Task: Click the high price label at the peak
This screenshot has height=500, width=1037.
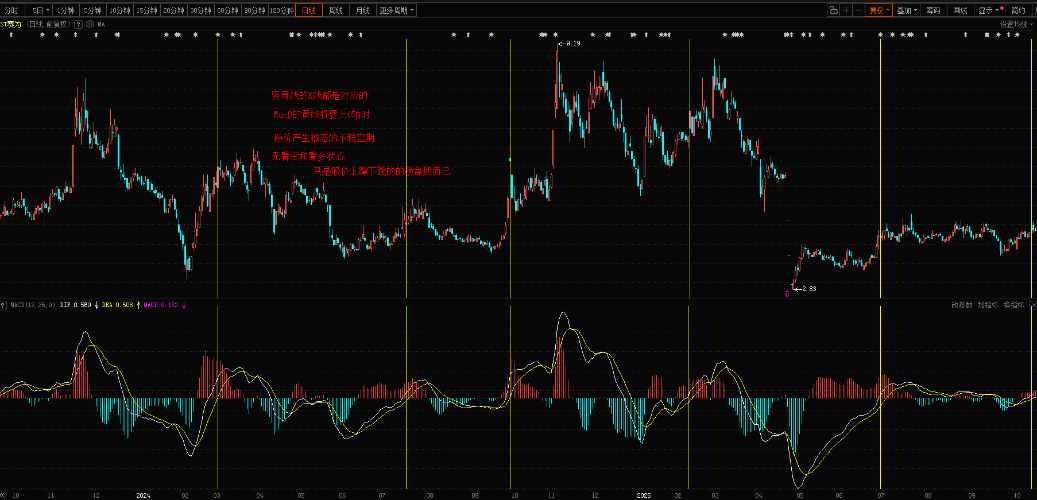Action: click(569, 44)
